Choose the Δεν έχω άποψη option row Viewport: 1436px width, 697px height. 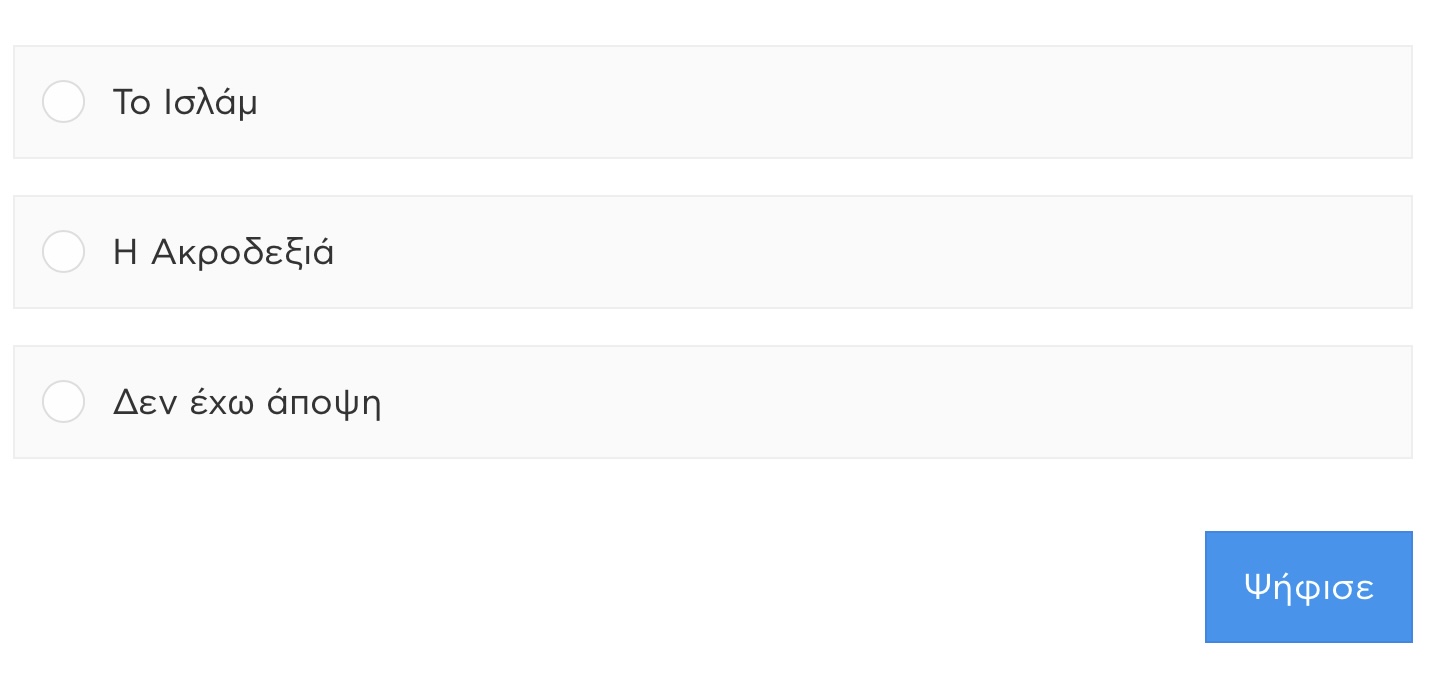(x=713, y=402)
